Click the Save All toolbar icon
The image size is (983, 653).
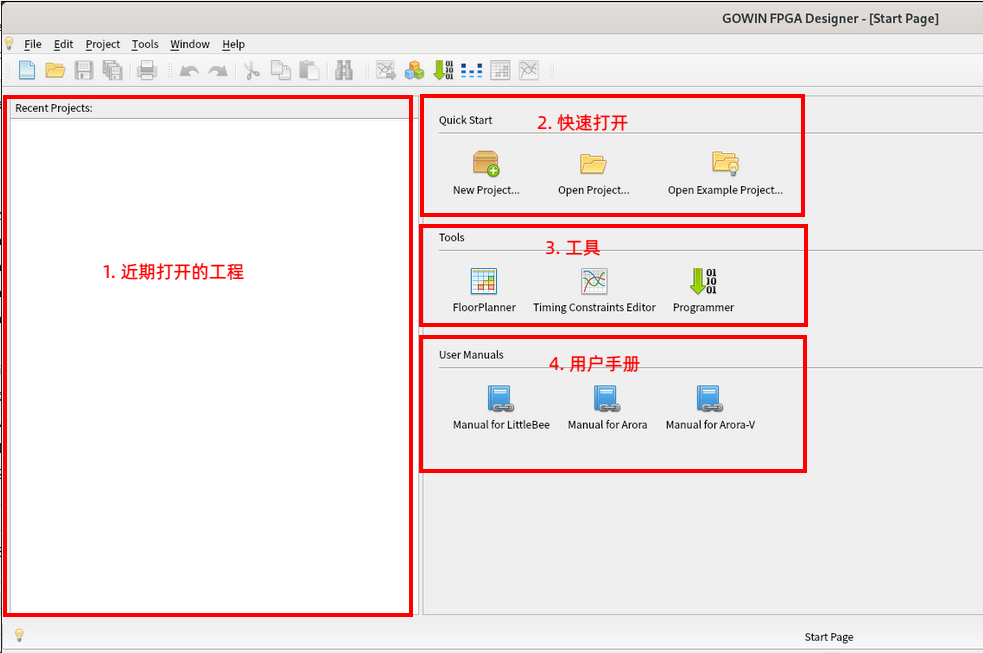click(x=112, y=70)
